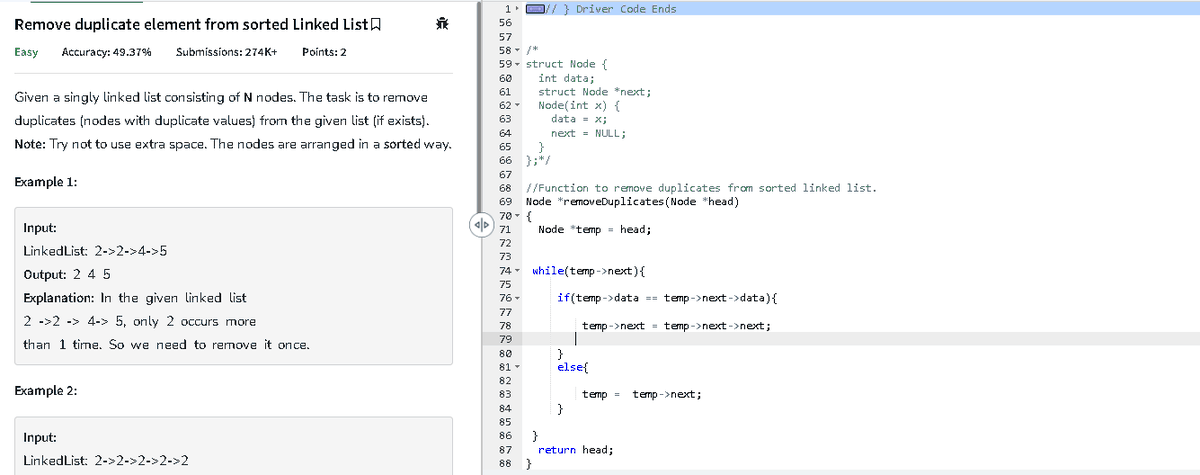1200x475 pixels.
Task: Click line number 79 in the gutter
Action: coord(505,340)
